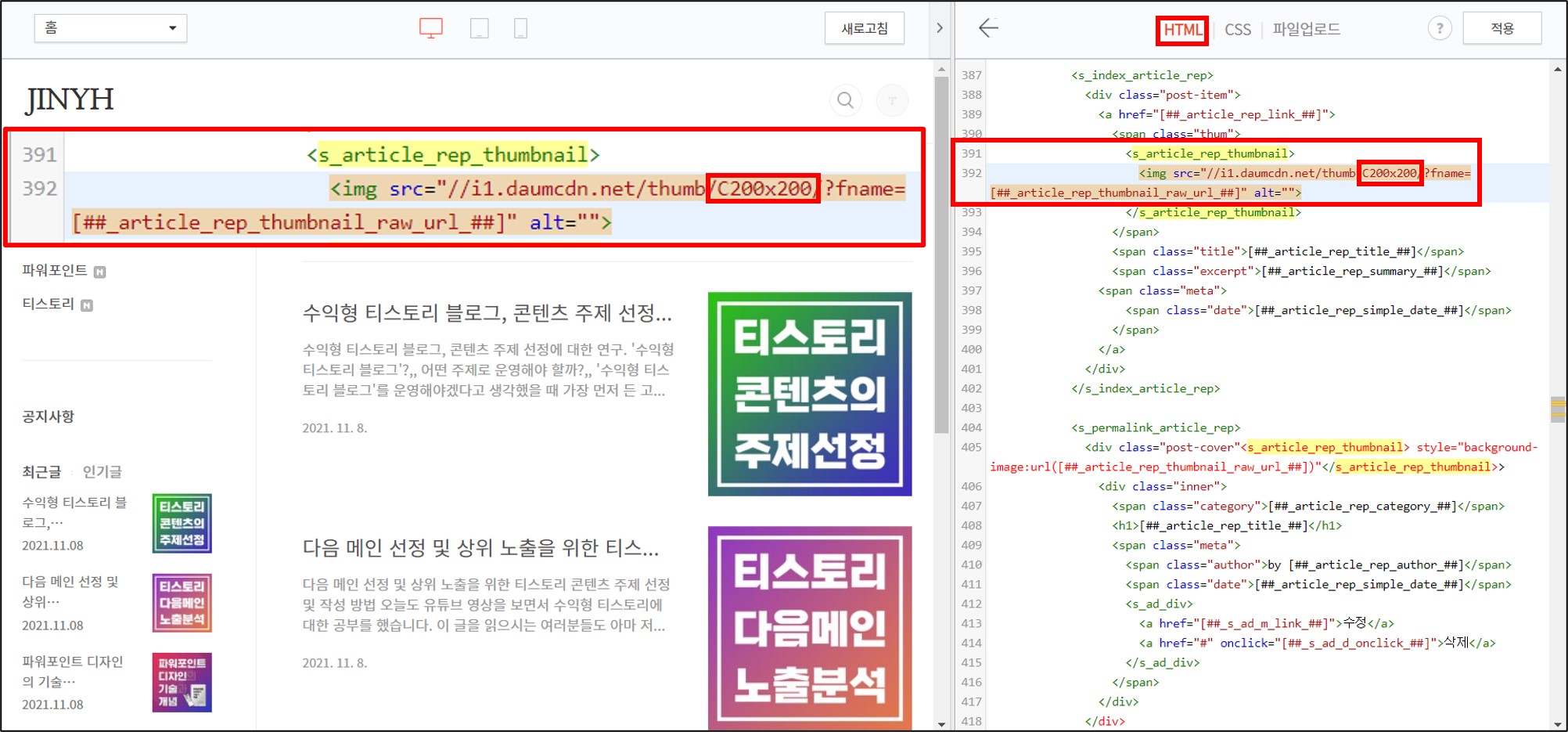Click the 새로고침 refresh button
Image resolution: width=1568 pixels, height=732 pixels.
pyautogui.click(x=865, y=28)
